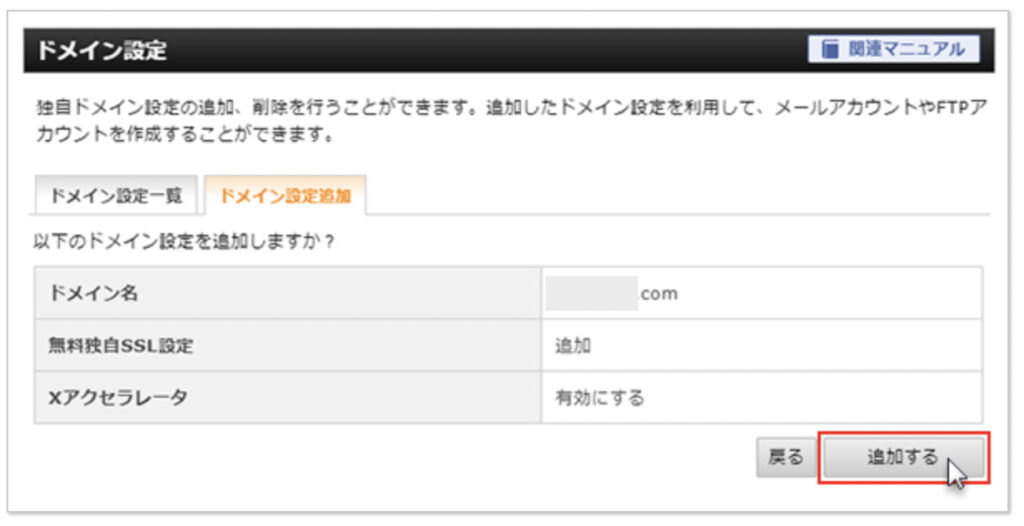The image size is (1024, 526).
Task: Click the second description line カウントを作成することができます
Action: pyautogui.click(x=185, y=135)
